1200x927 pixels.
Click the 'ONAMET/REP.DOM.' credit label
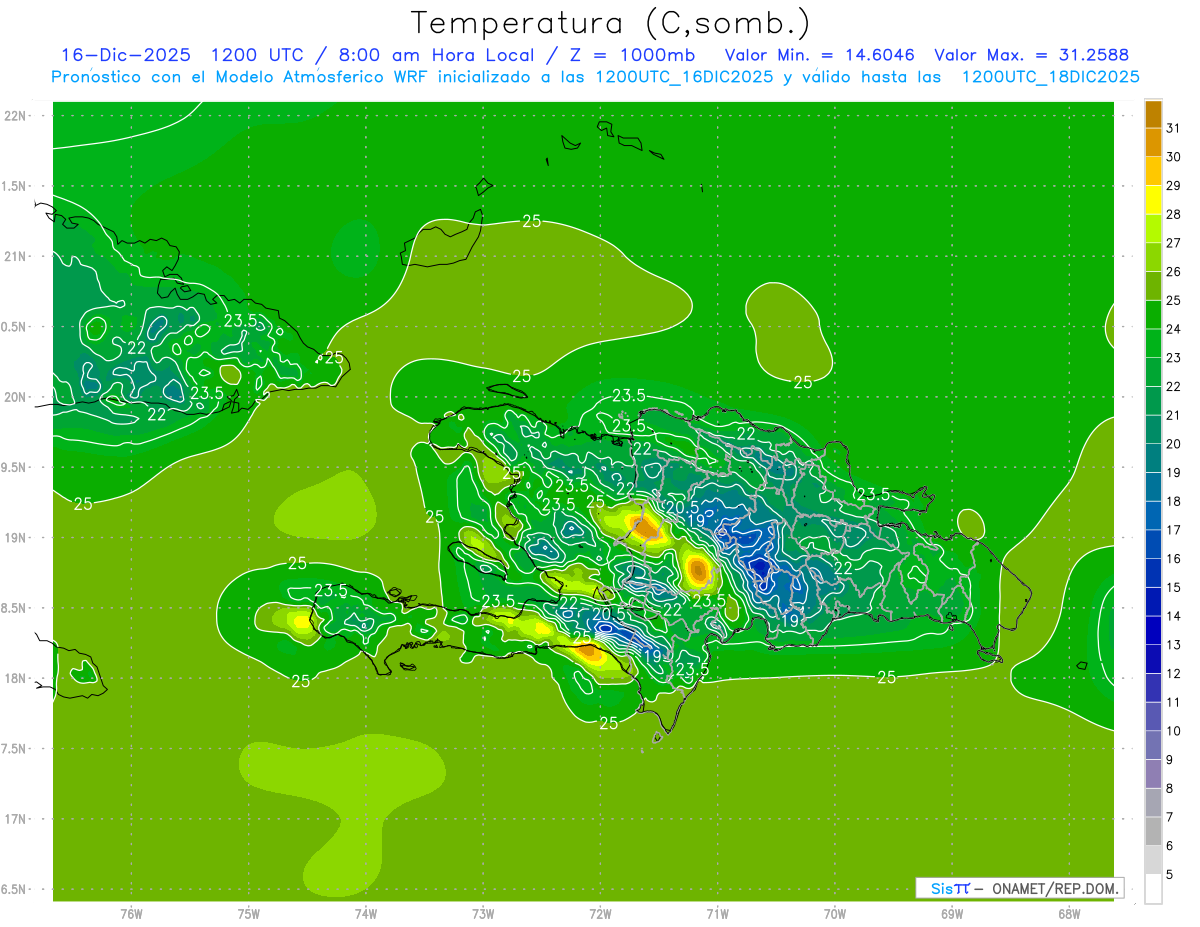tap(1054, 888)
